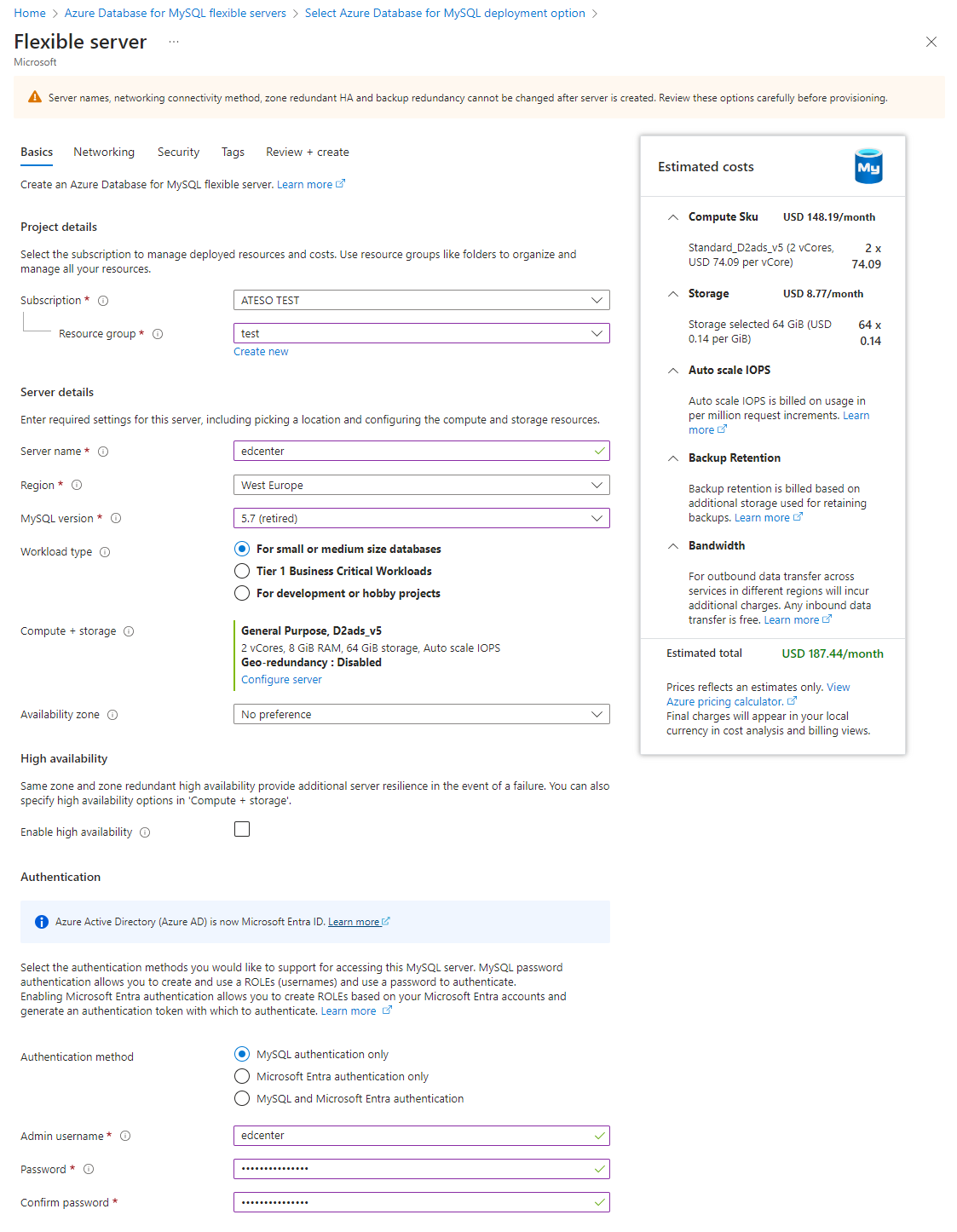Click the info icon next to MySQL version
Viewport: 957px width, 1232px height.
click(x=116, y=519)
